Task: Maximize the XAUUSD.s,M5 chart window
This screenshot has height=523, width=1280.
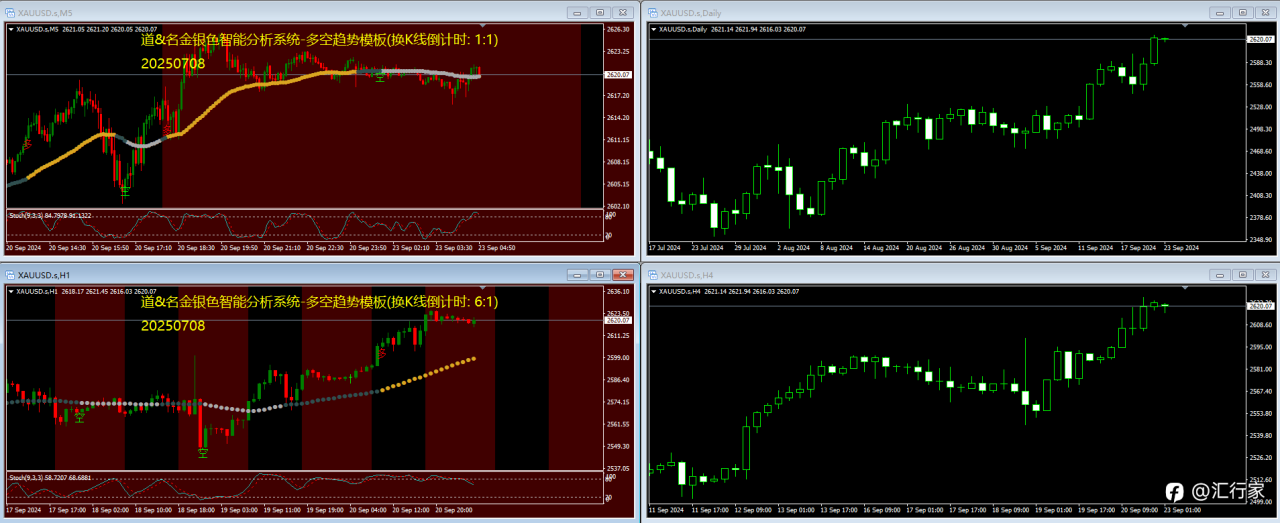Action: point(600,12)
